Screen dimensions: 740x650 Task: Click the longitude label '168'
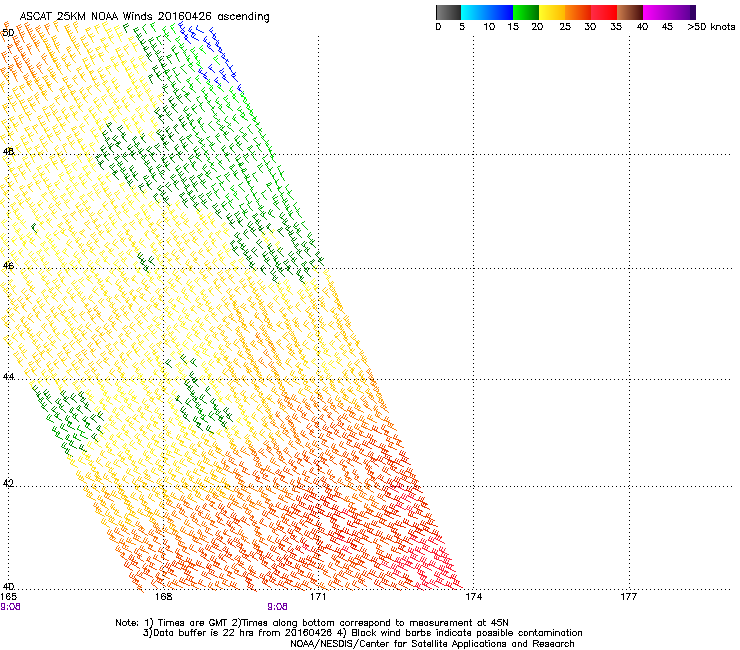[163, 597]
